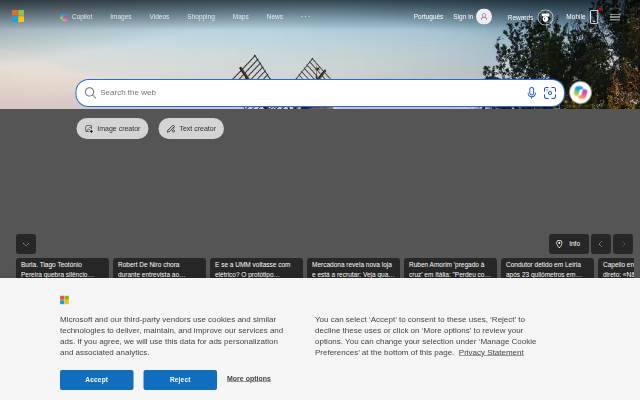Accept cookies in the consent banner

(x=97, y=380)
